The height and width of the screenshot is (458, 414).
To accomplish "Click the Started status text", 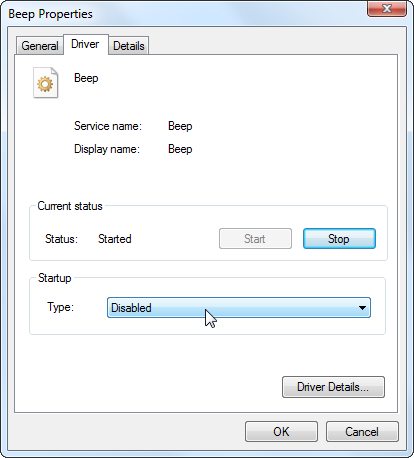I will (115, 239).
